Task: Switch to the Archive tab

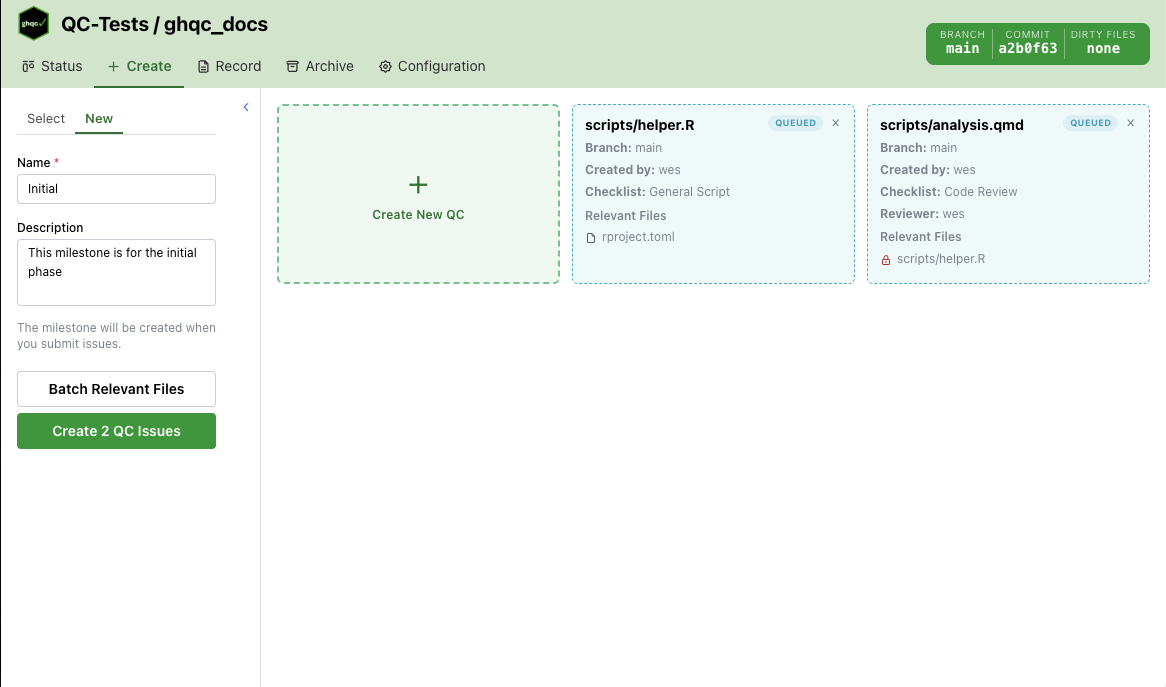Action: coord(319,66)
